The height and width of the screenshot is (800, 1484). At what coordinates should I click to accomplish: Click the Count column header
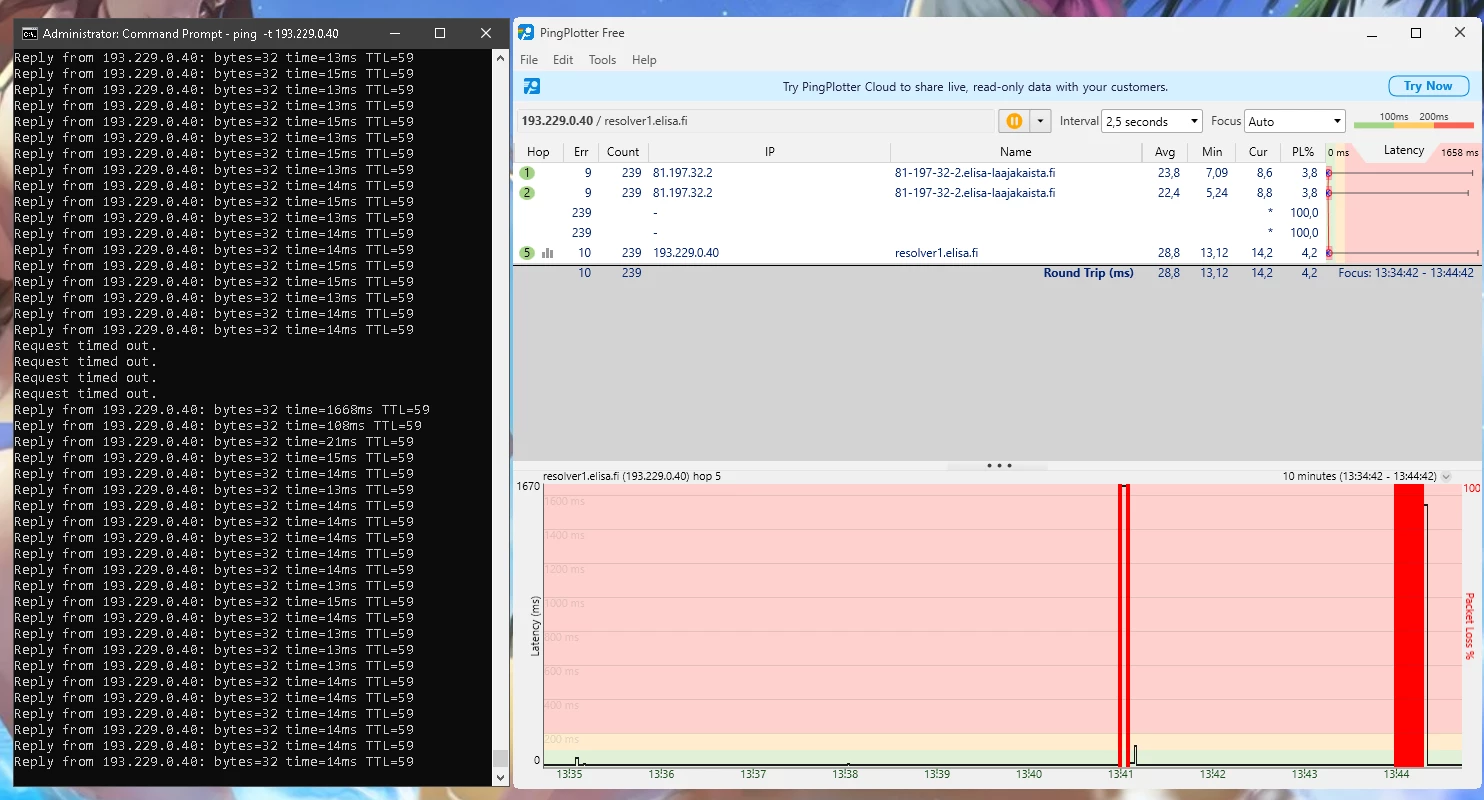click(623, 152)
